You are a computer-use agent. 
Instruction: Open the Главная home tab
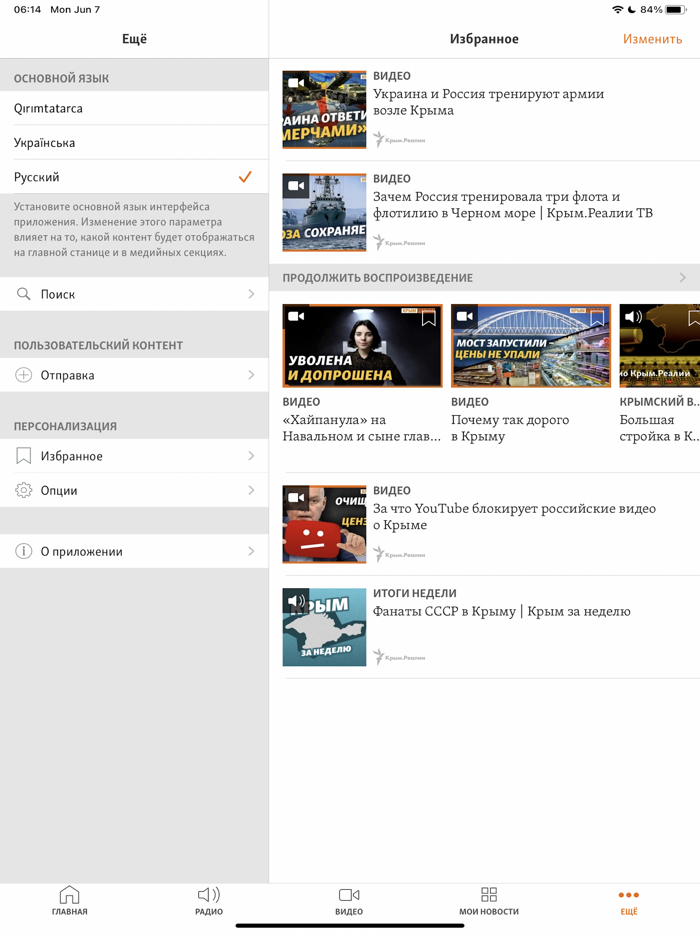69,900
